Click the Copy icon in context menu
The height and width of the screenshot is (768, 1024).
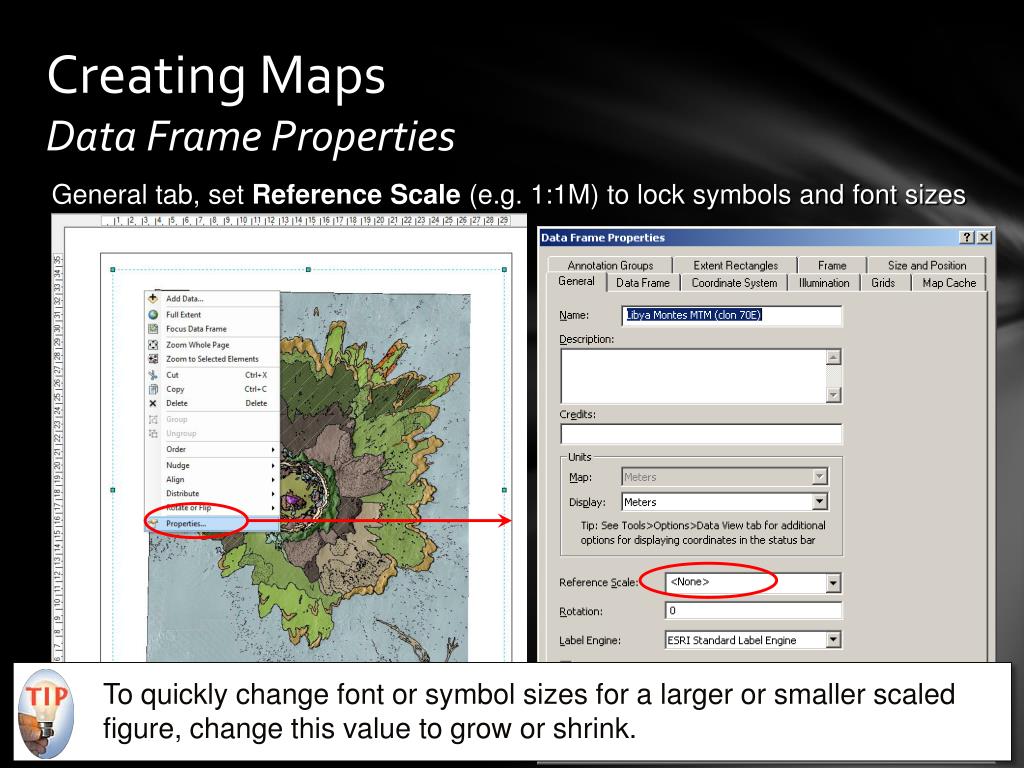[x=153, y=389]
